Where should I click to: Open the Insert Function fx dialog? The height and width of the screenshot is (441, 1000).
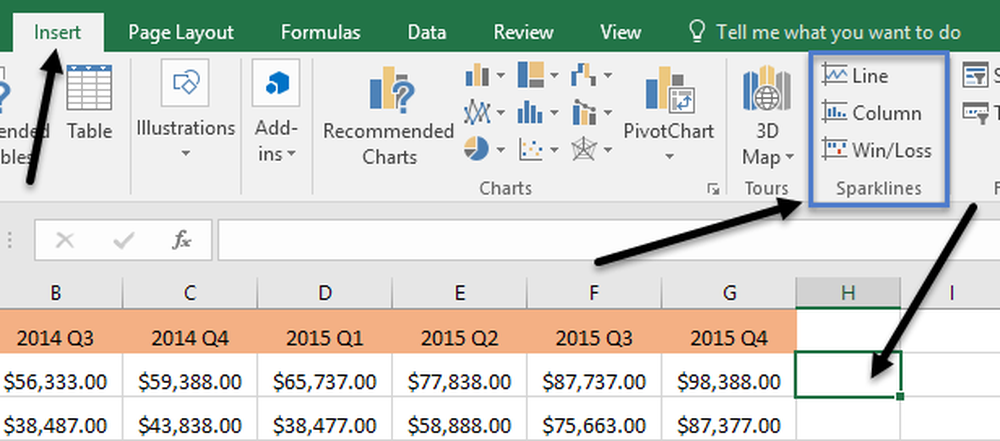181,240
